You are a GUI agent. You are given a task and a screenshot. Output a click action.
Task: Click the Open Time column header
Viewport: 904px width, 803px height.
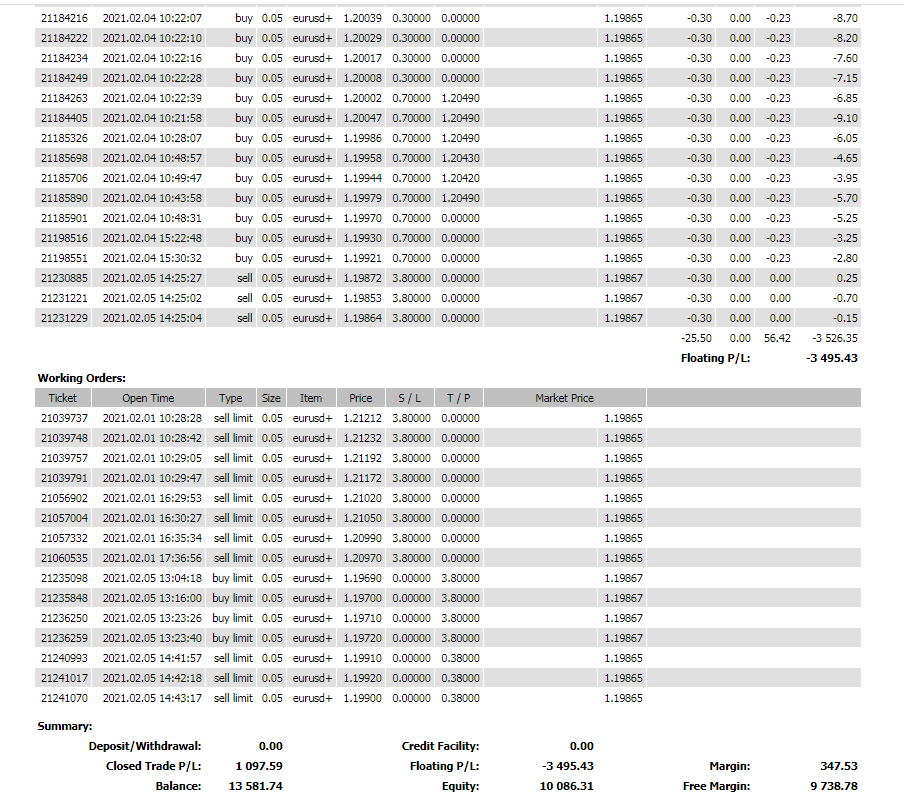(148, 398)
